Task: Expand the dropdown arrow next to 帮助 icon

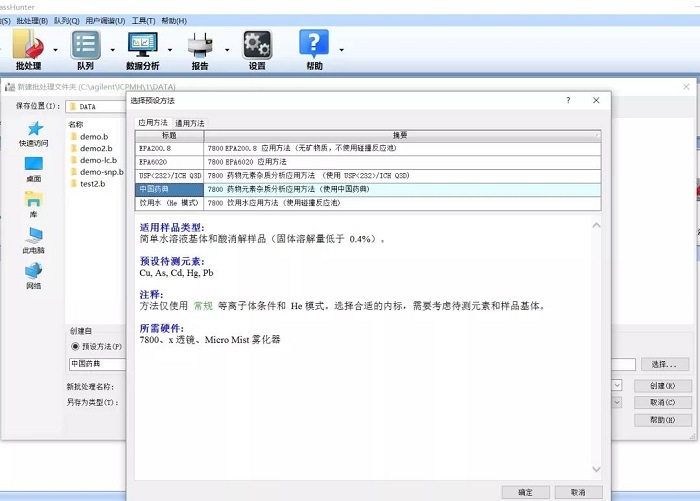Action: click(342, 49)
